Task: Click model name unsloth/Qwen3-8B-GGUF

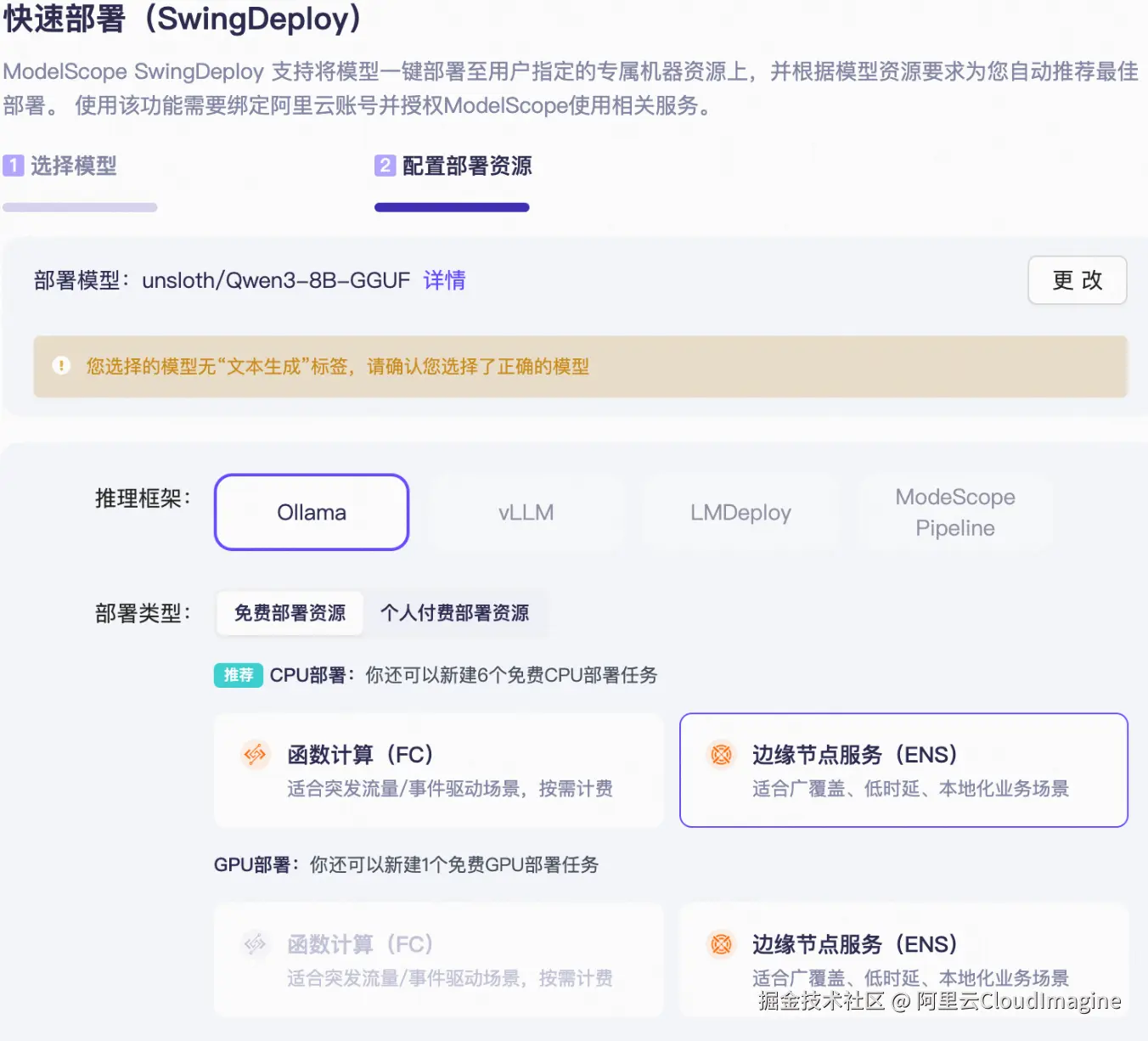Action: tap(276, 280)
